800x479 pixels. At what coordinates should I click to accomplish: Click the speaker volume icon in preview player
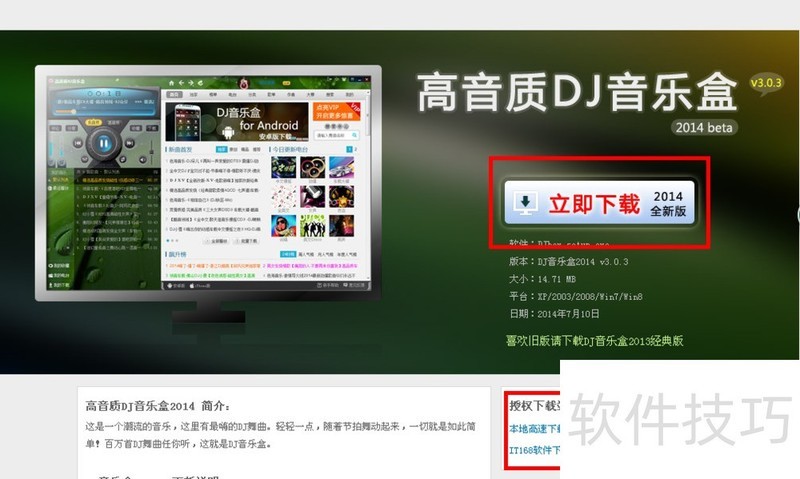coord(143,160)
